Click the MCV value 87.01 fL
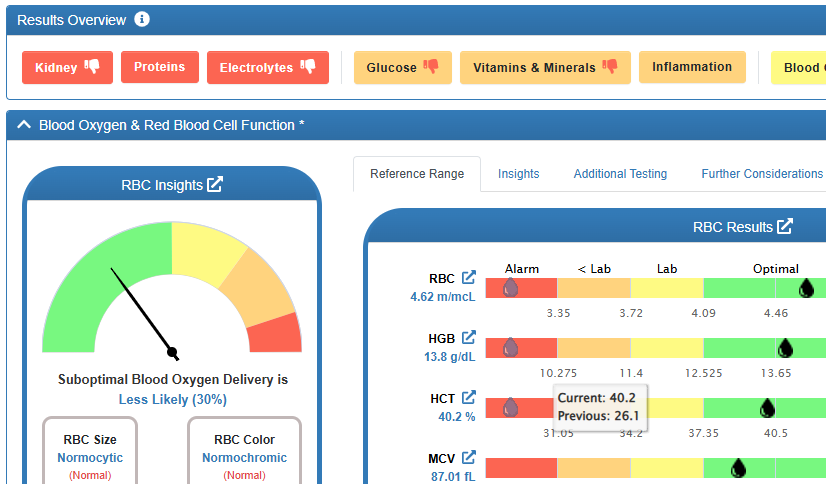Image resolution: width=826 pixels, height=484 pixels. pyautogui.click(x=453, y=477)
